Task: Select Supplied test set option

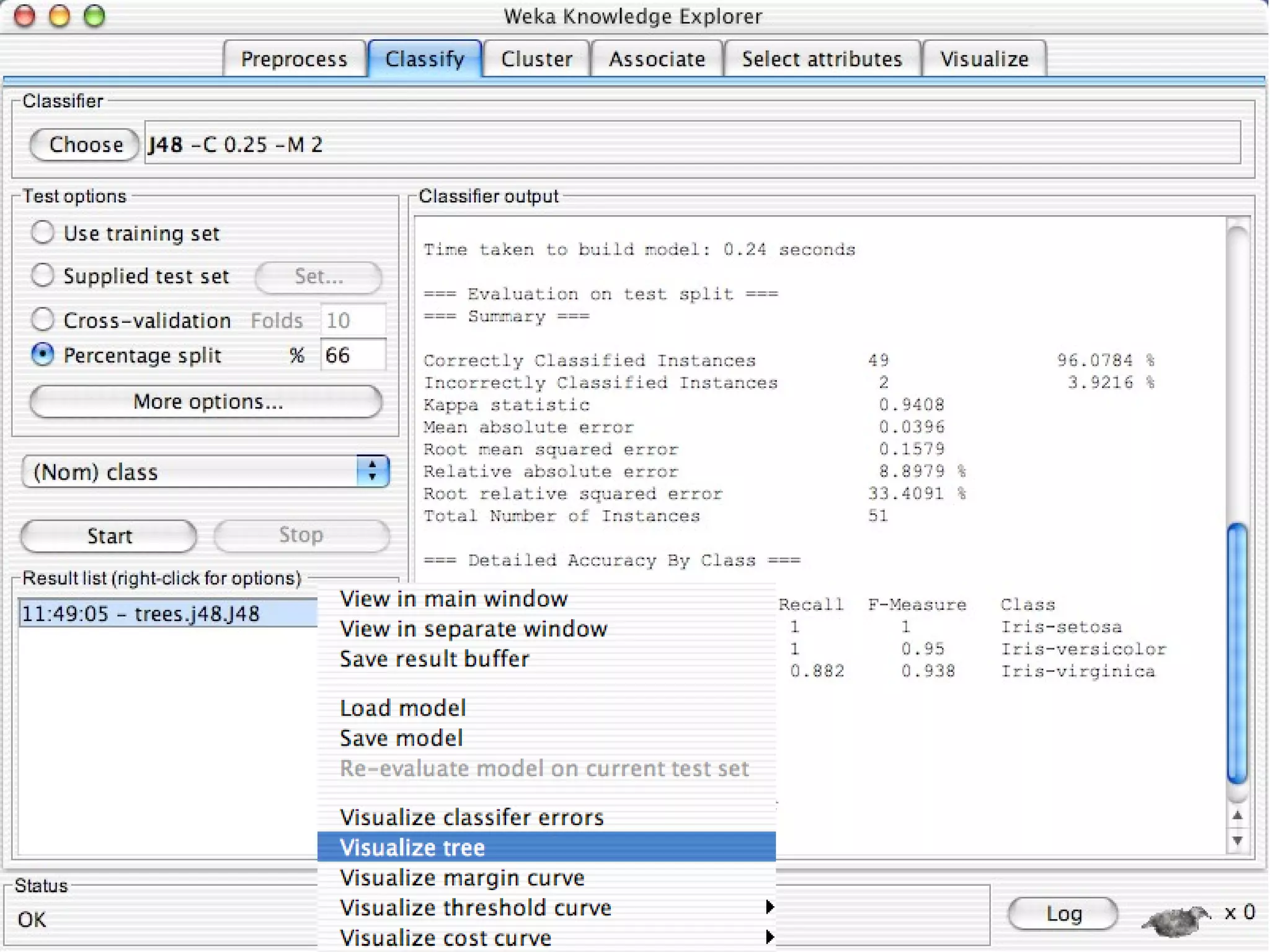Action: [43, 275]
